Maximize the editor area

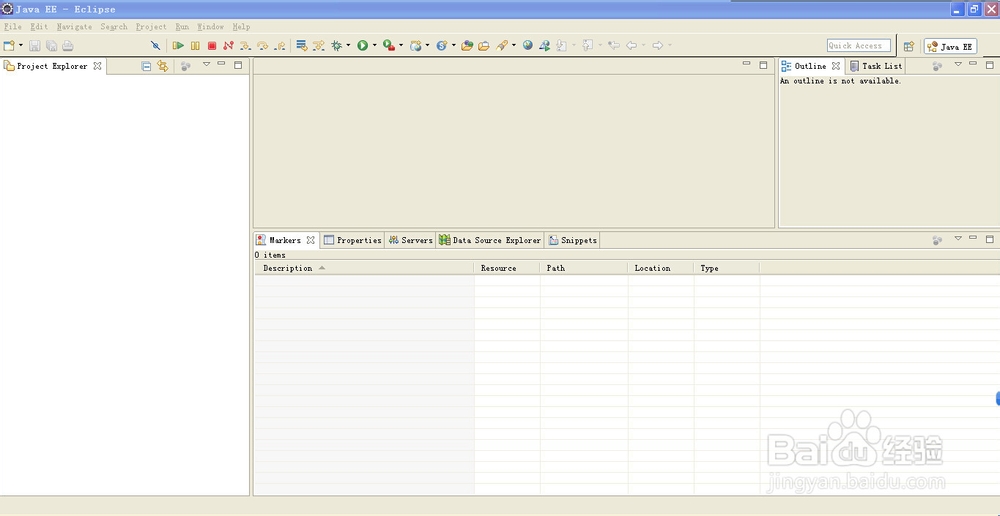pyautogui.click(x=763, y=64)
